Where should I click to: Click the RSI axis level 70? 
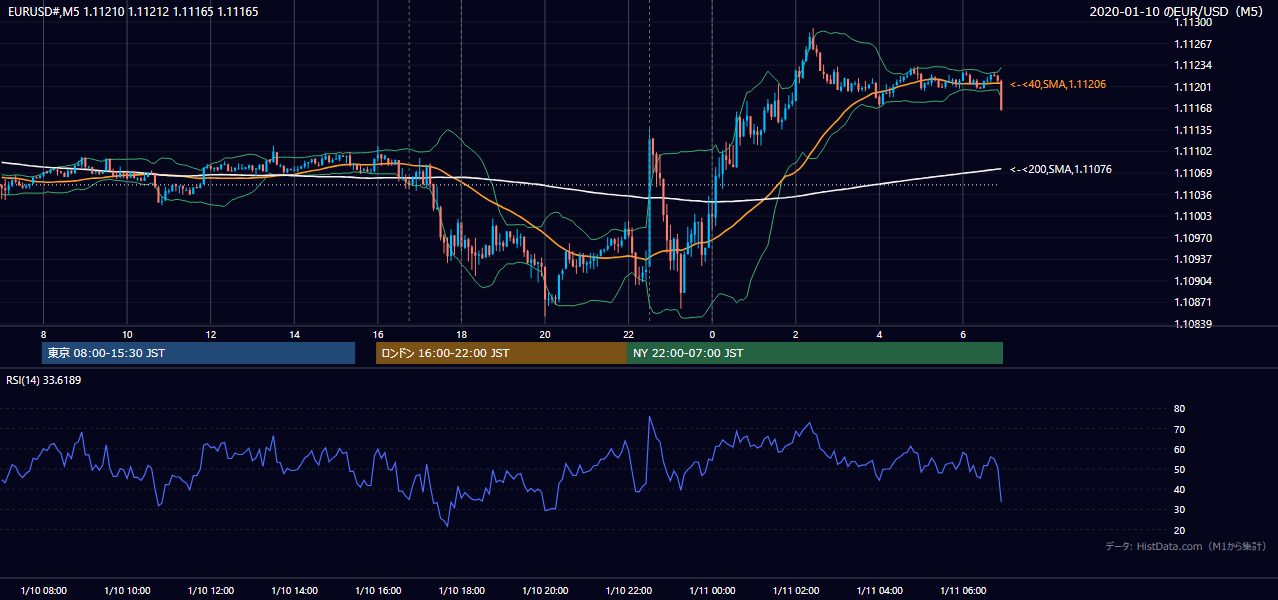point(1179,430)
